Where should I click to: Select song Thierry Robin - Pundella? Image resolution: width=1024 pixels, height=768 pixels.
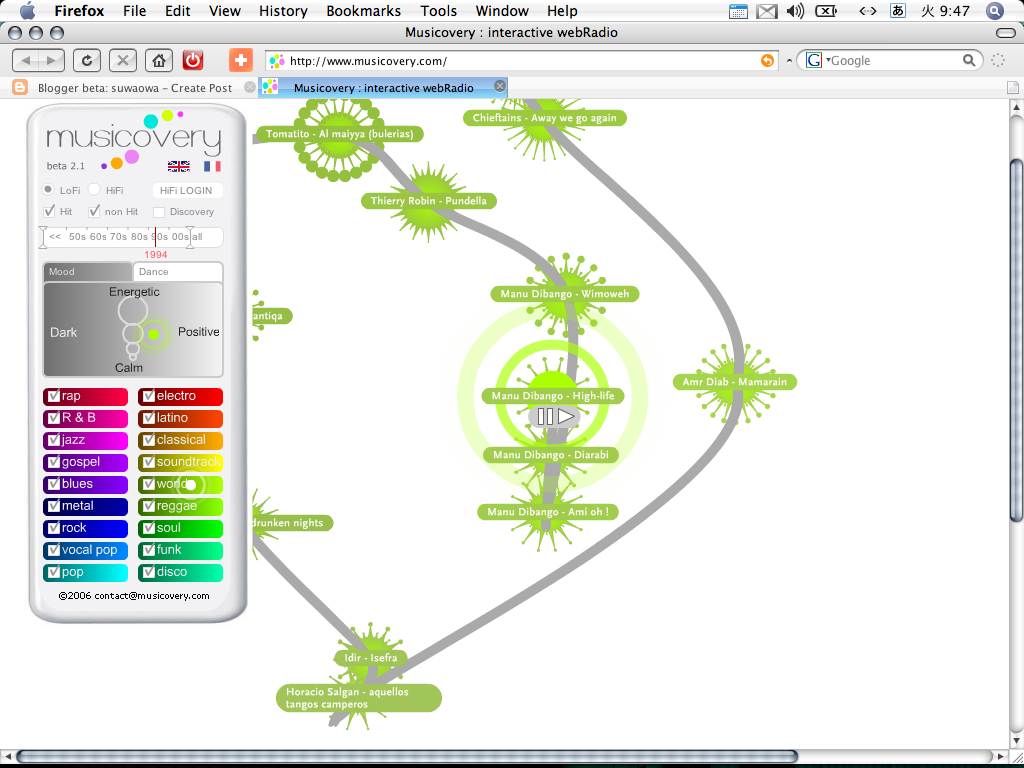[428, 200]
